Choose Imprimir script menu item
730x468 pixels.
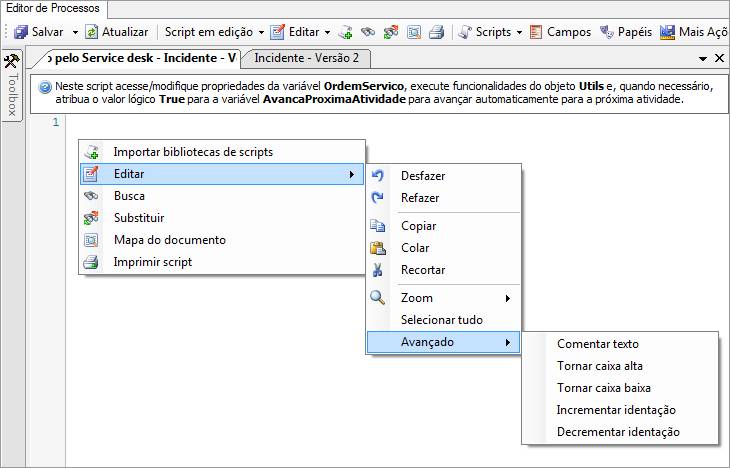click(x=222, y=262)
